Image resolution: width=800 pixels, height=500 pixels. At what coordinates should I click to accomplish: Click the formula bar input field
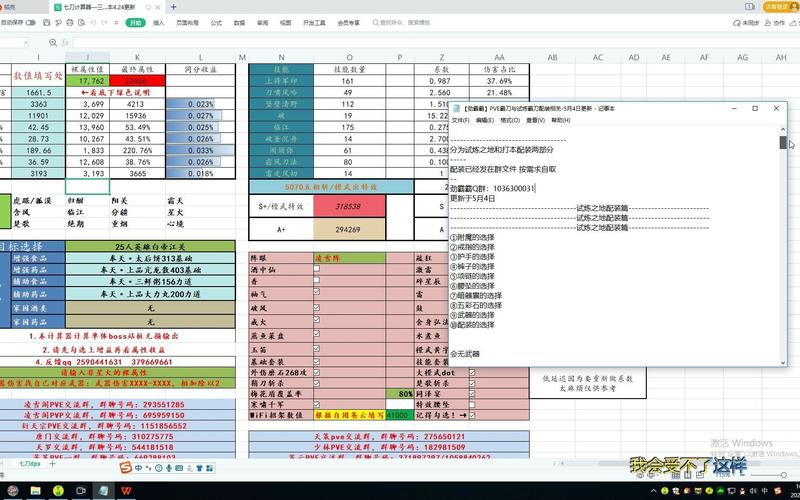[x=434, y=43]
